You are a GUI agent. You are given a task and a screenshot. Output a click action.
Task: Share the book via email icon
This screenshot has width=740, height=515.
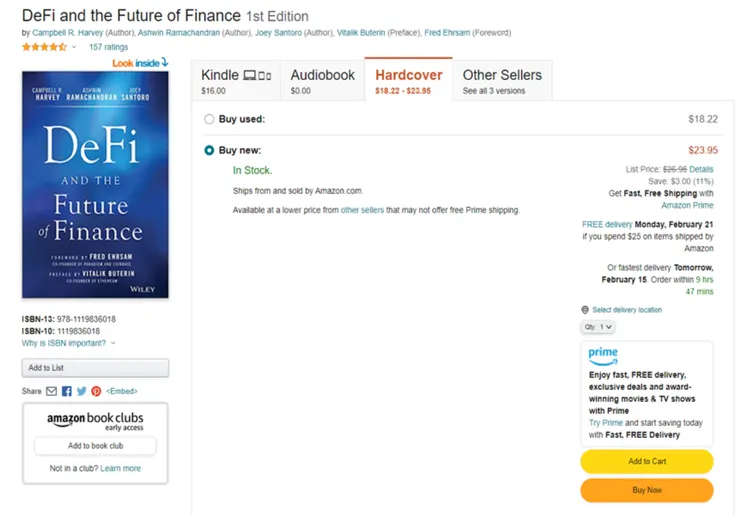(51, 391)
